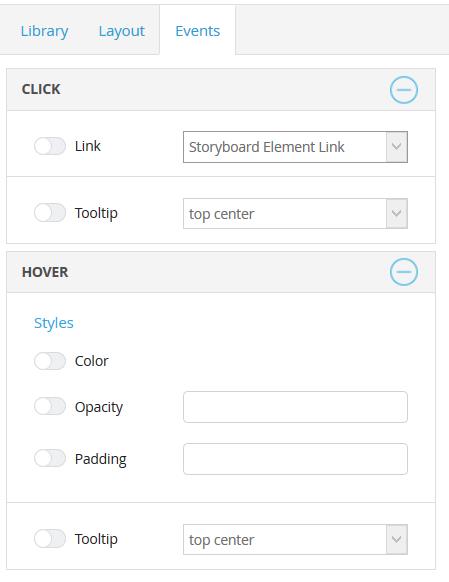Select the Events tab
This screenshot has height=582, width=449.
197,31
